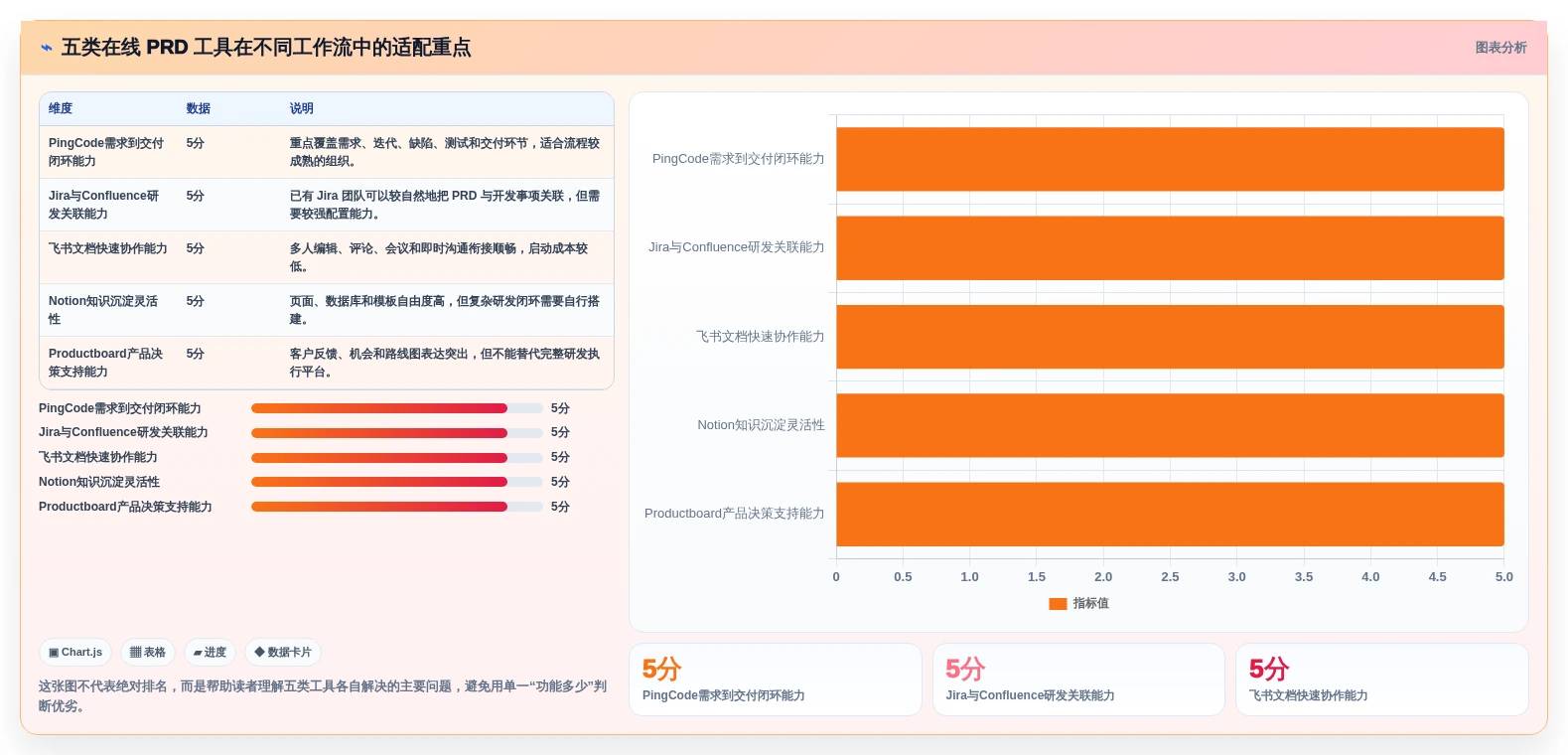Select the 数据卡片 tag chip
Screen dimensions: 1568x755
coord(283,653)
